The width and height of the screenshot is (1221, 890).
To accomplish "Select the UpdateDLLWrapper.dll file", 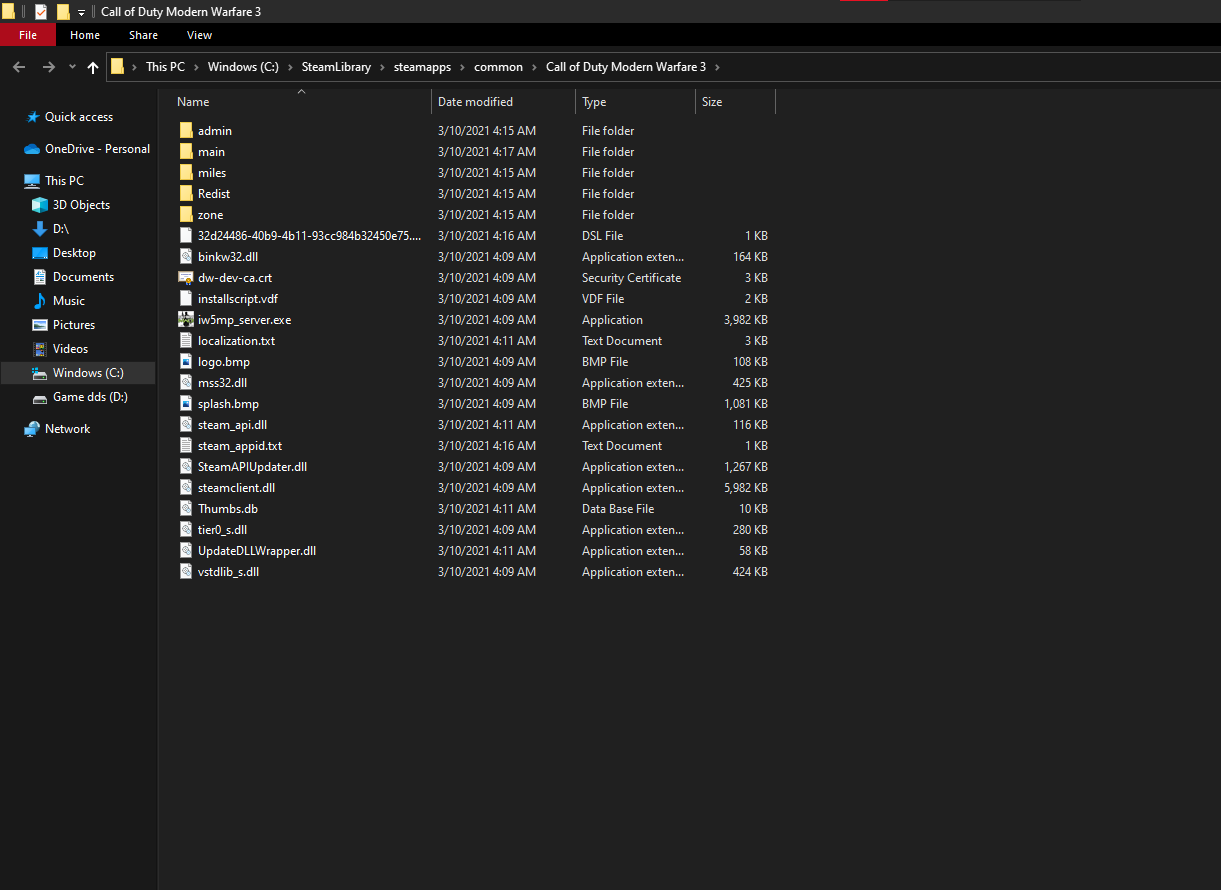I will tap(257, 551).
